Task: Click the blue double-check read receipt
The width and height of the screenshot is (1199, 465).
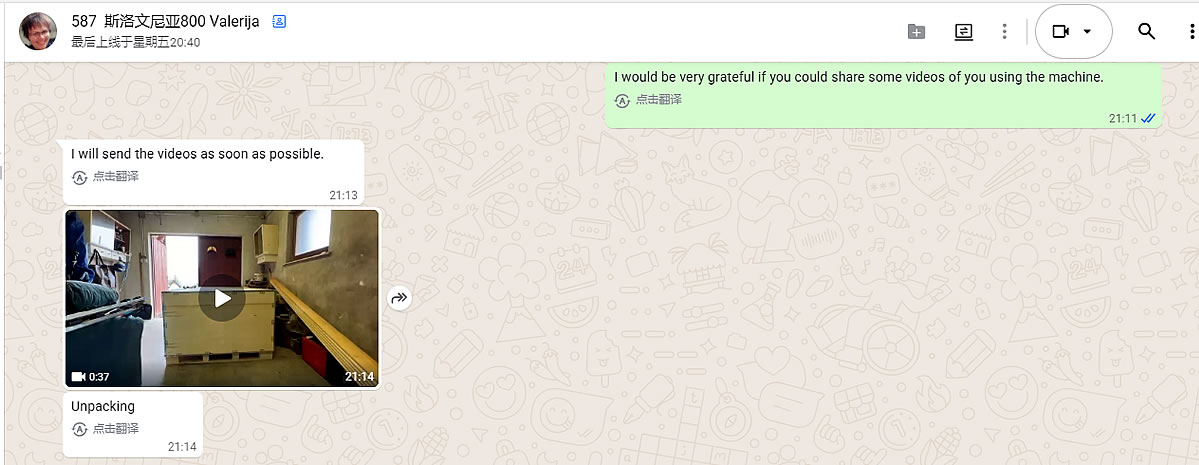Action: coord(1148,119)
